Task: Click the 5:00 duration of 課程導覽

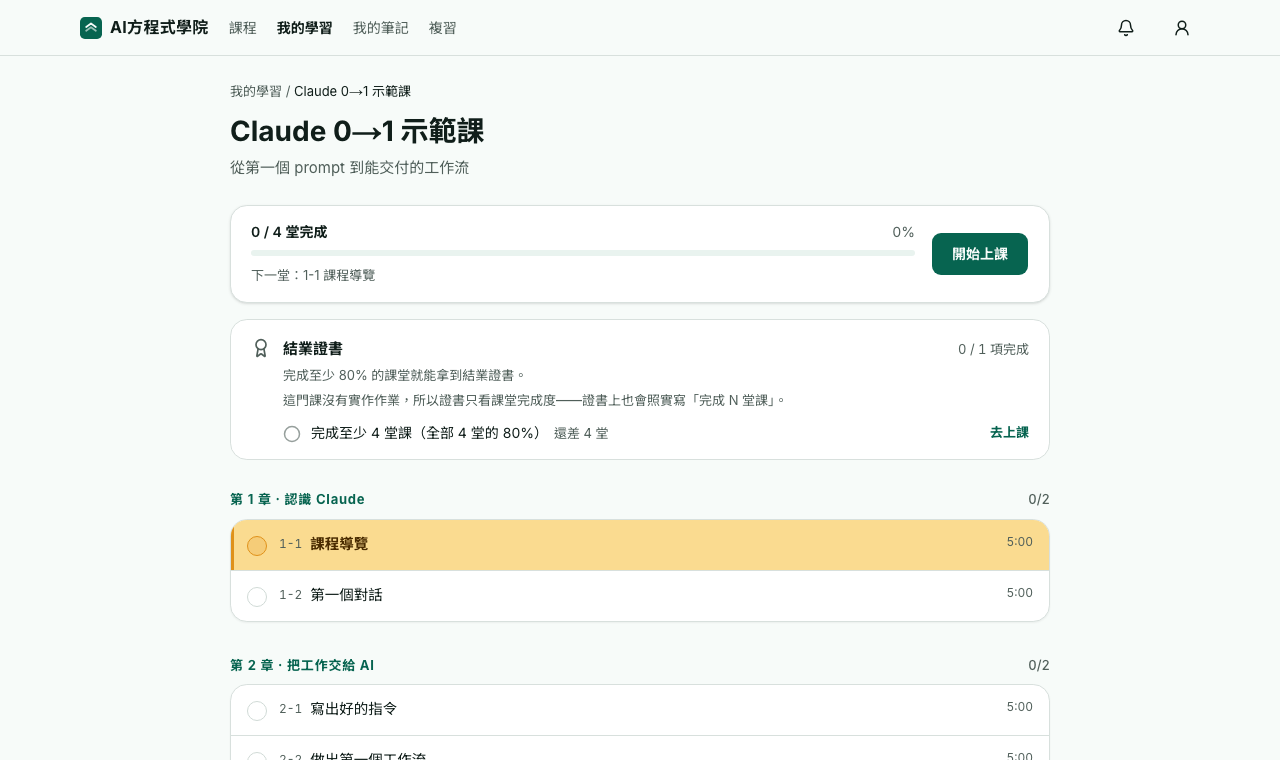Action: click(1019, 542)
